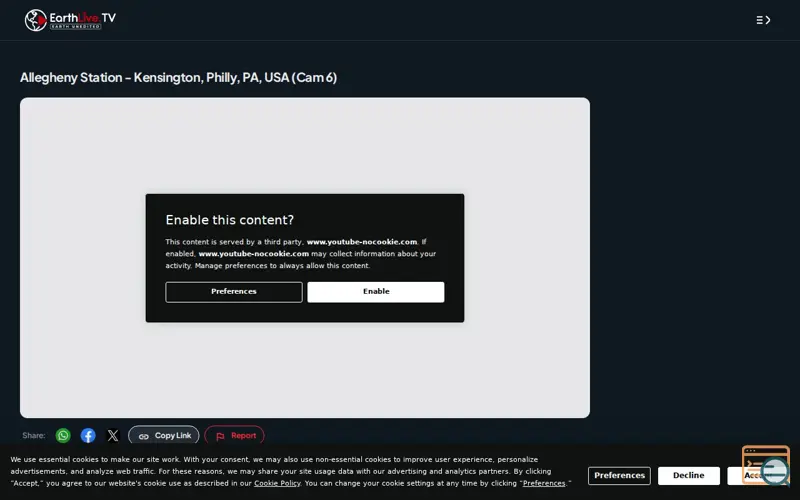Copy the stream link
This screenshot has height=500, width=800.
[164, 435]
